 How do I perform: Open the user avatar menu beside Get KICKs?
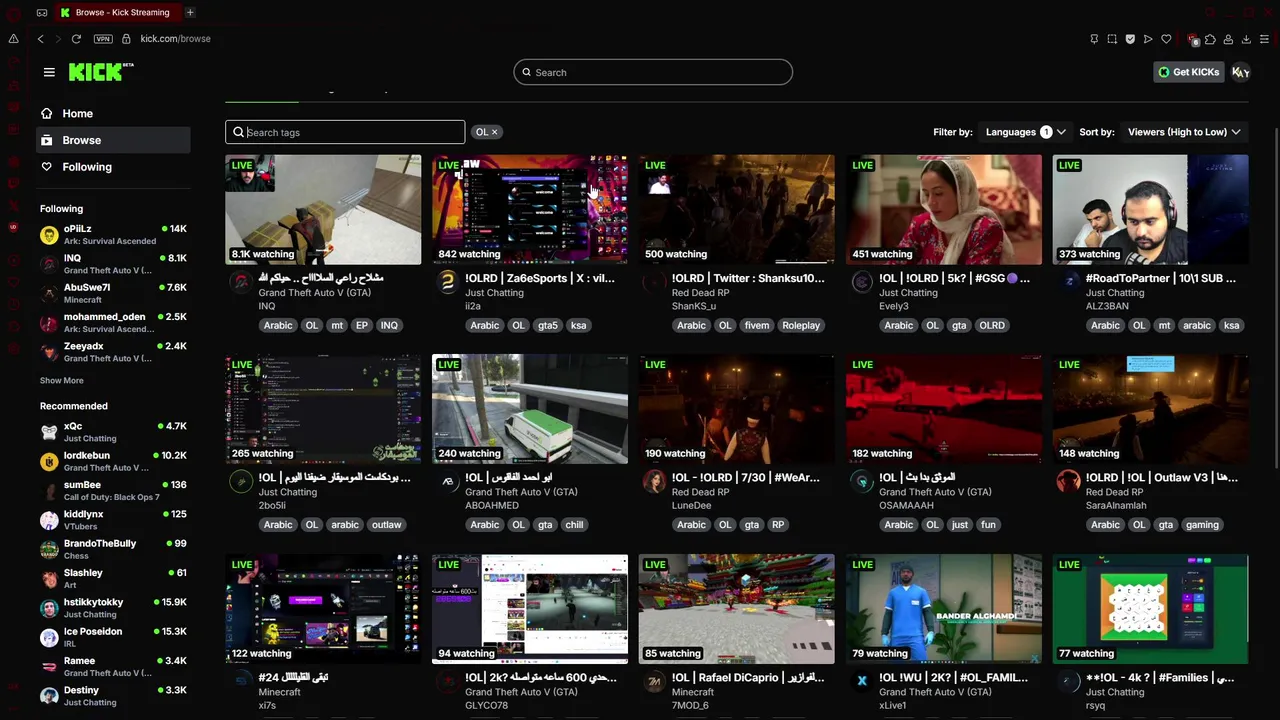pos(1241,72)
